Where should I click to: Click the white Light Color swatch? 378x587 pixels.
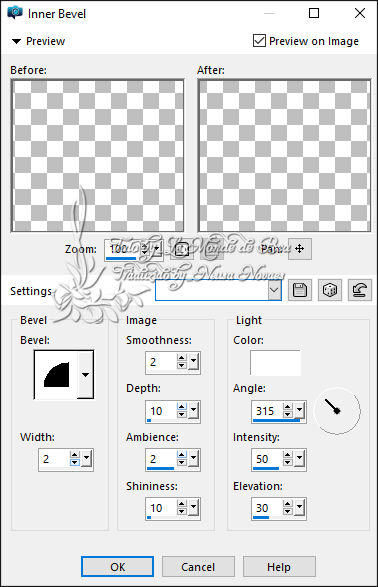[x=275, y=363]
